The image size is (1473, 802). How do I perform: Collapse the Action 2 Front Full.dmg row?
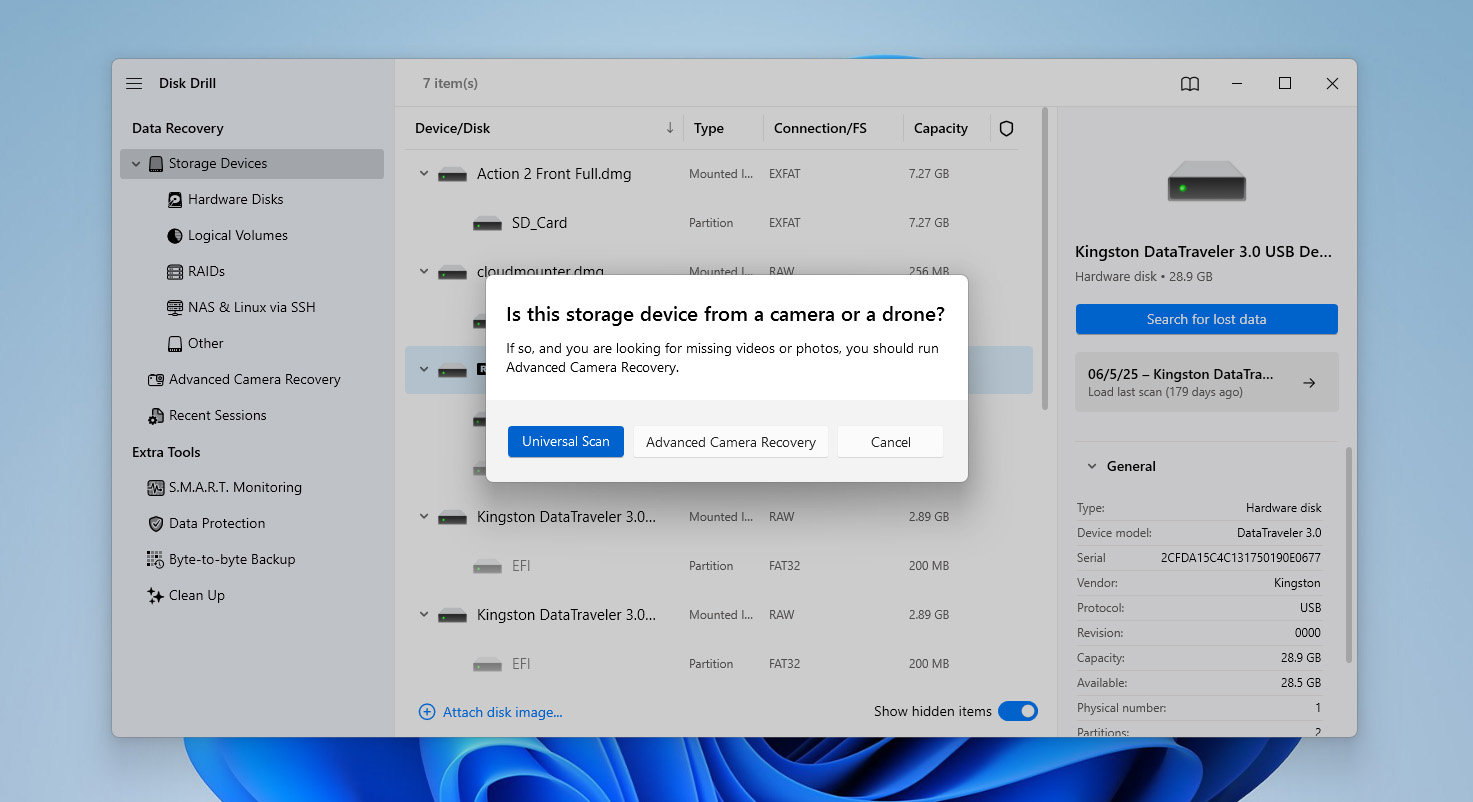point(424,174)
